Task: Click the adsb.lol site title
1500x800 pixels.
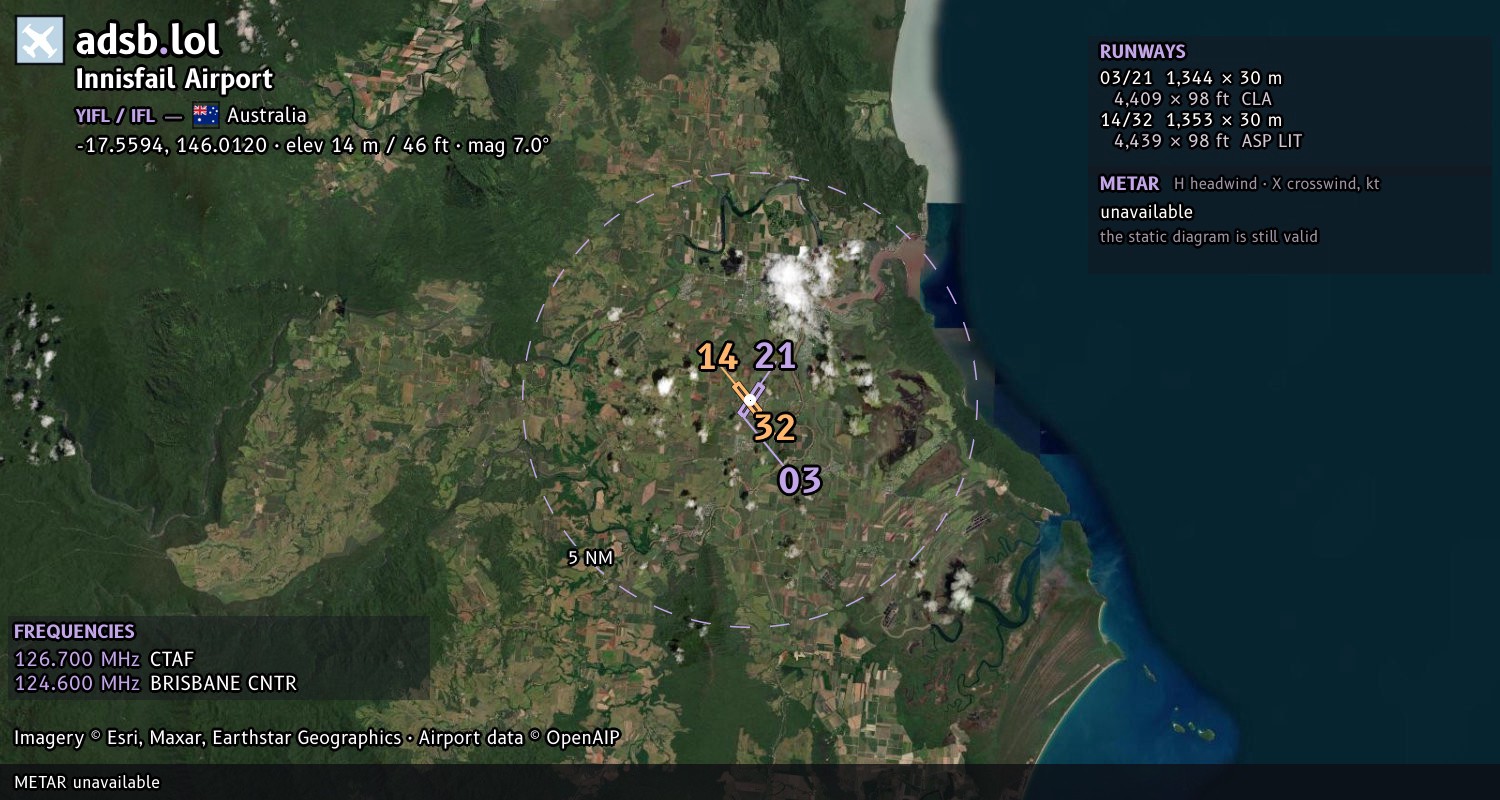Action: [147, 40]
